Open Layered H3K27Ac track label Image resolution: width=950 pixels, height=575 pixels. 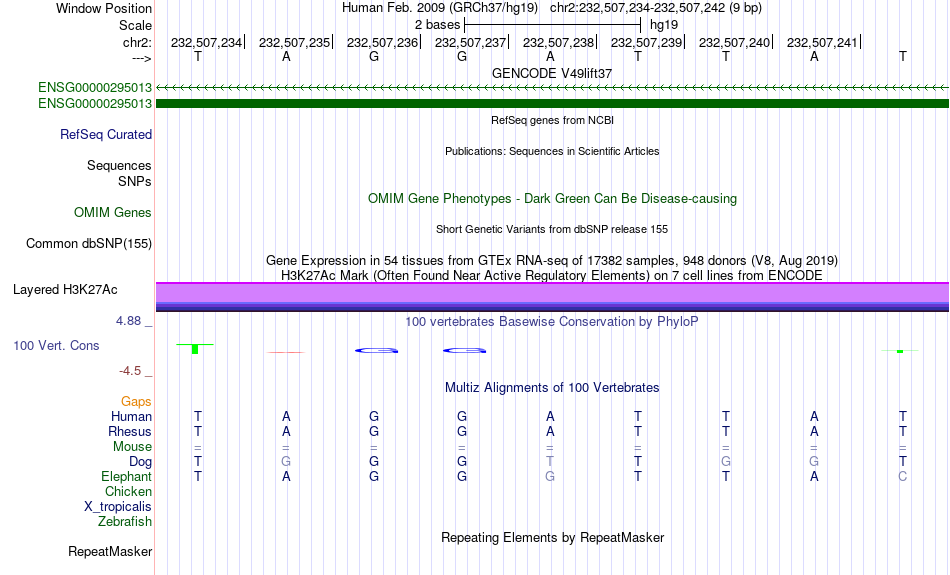pos(65,290)
